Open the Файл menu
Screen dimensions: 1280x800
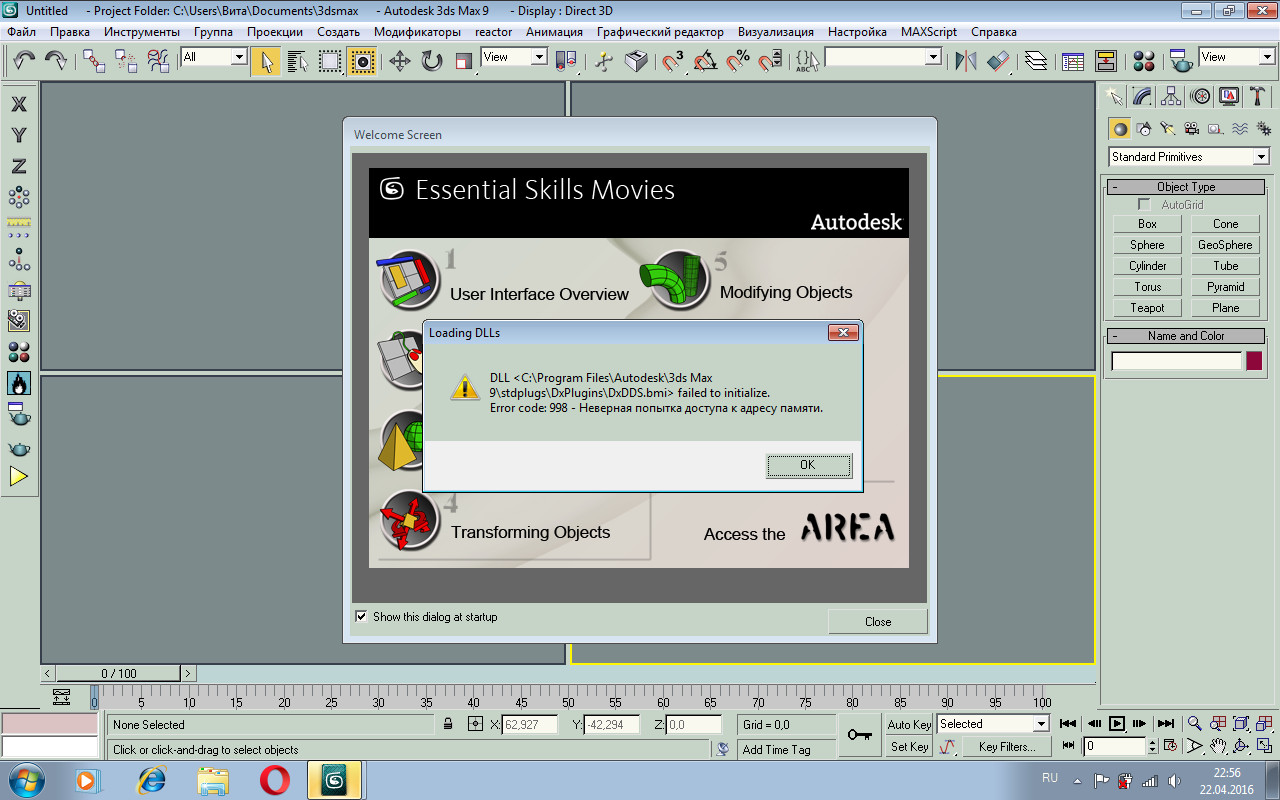[x=22, y=32]
